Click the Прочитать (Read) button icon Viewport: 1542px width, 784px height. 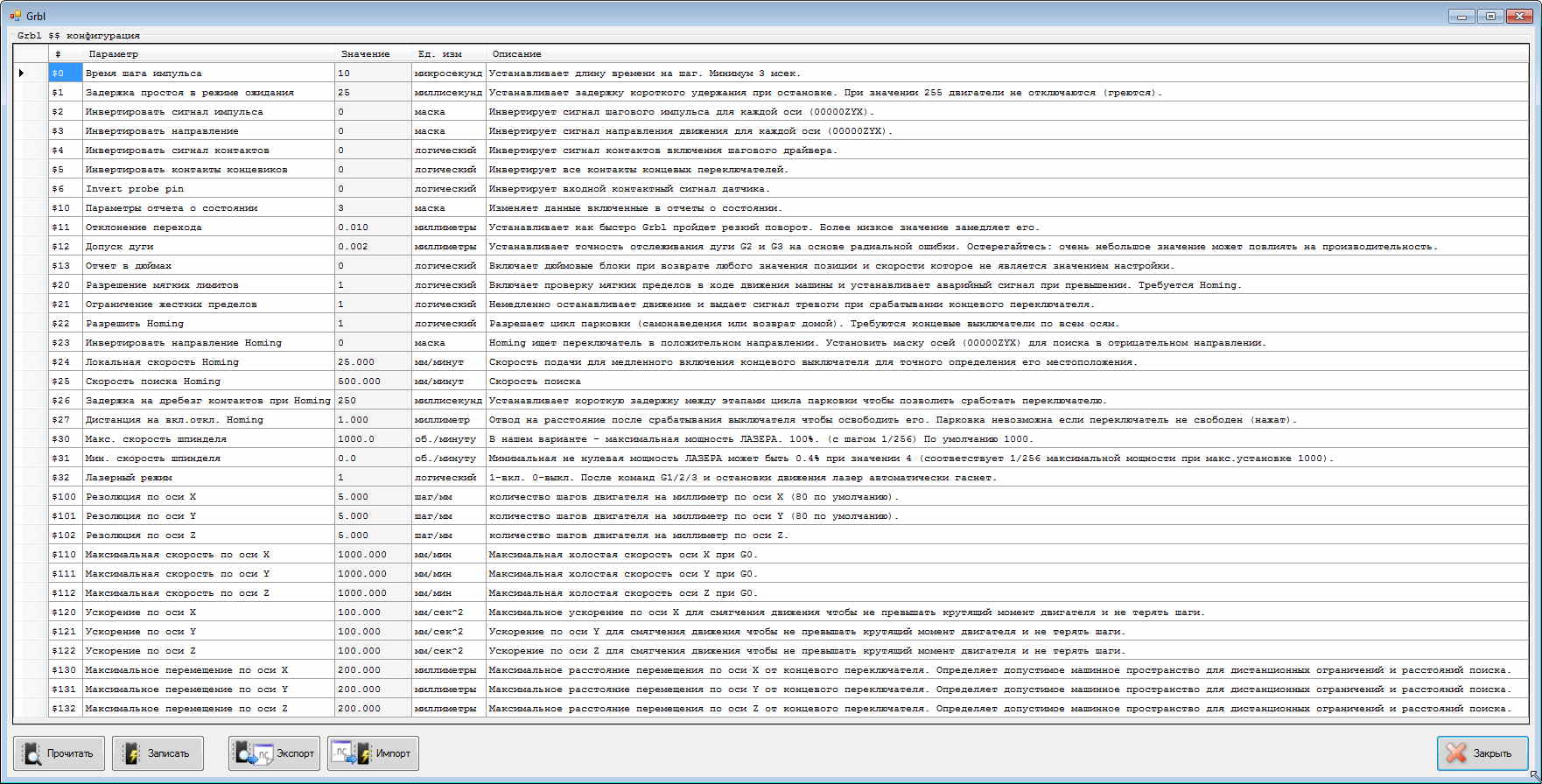(x=32, y=753)
